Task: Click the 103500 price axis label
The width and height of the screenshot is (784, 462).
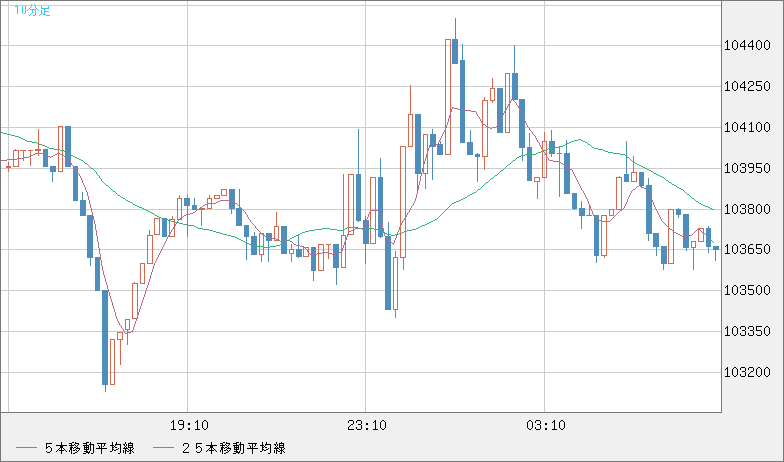Action: [x=748, y=290]
